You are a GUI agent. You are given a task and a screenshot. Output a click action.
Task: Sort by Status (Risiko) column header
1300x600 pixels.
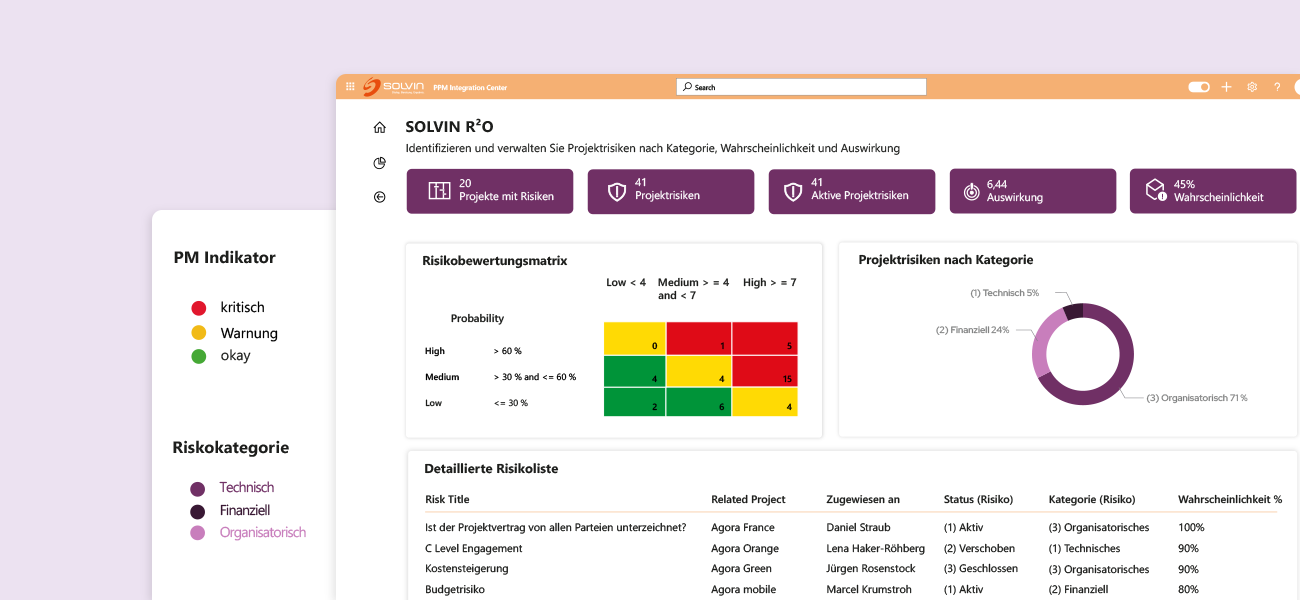[978, 499]
